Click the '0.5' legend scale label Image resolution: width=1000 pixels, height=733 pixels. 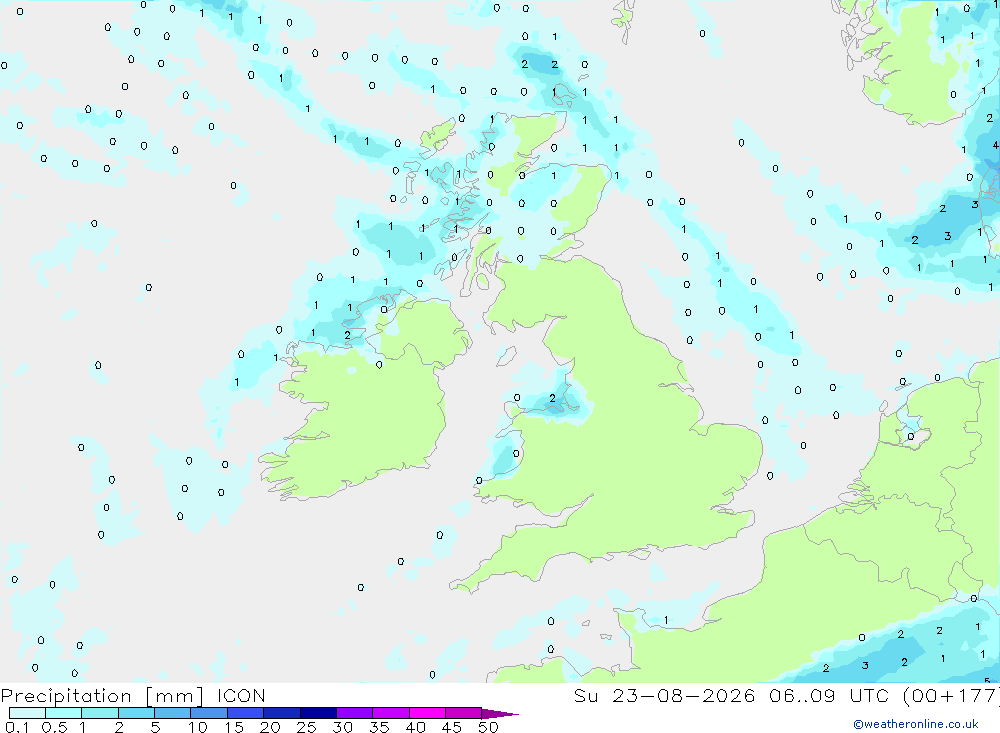click(55, 727)
